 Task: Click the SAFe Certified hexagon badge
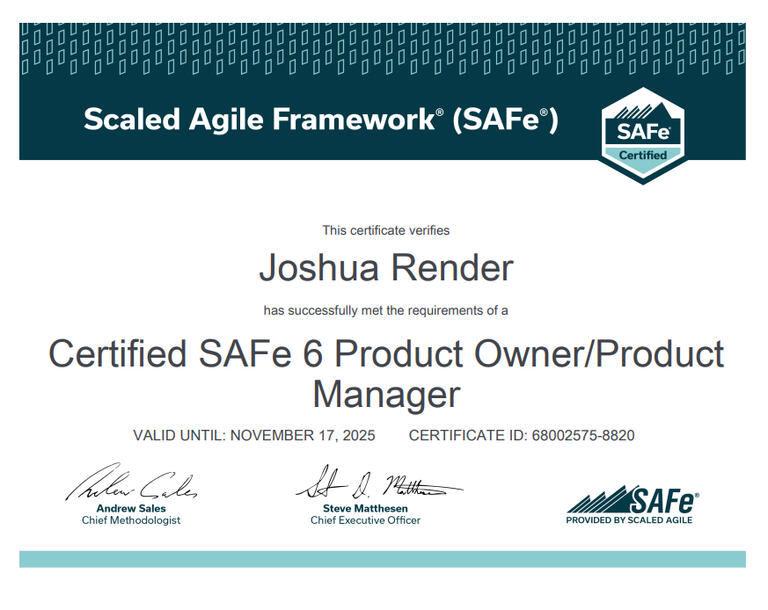(643, 136)
